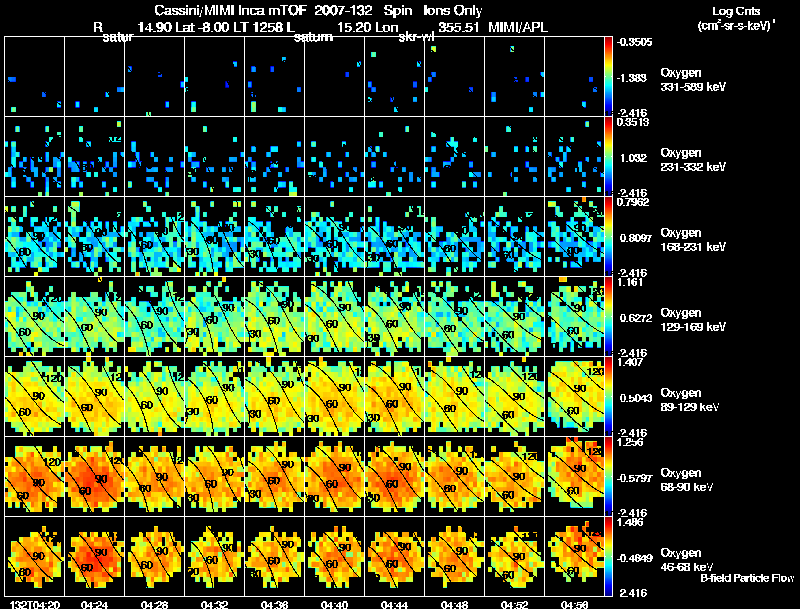Click the '0.3513' color scale value
Image resolution: width=800 pixels, height=609 pixels.
tap(633, 122)
